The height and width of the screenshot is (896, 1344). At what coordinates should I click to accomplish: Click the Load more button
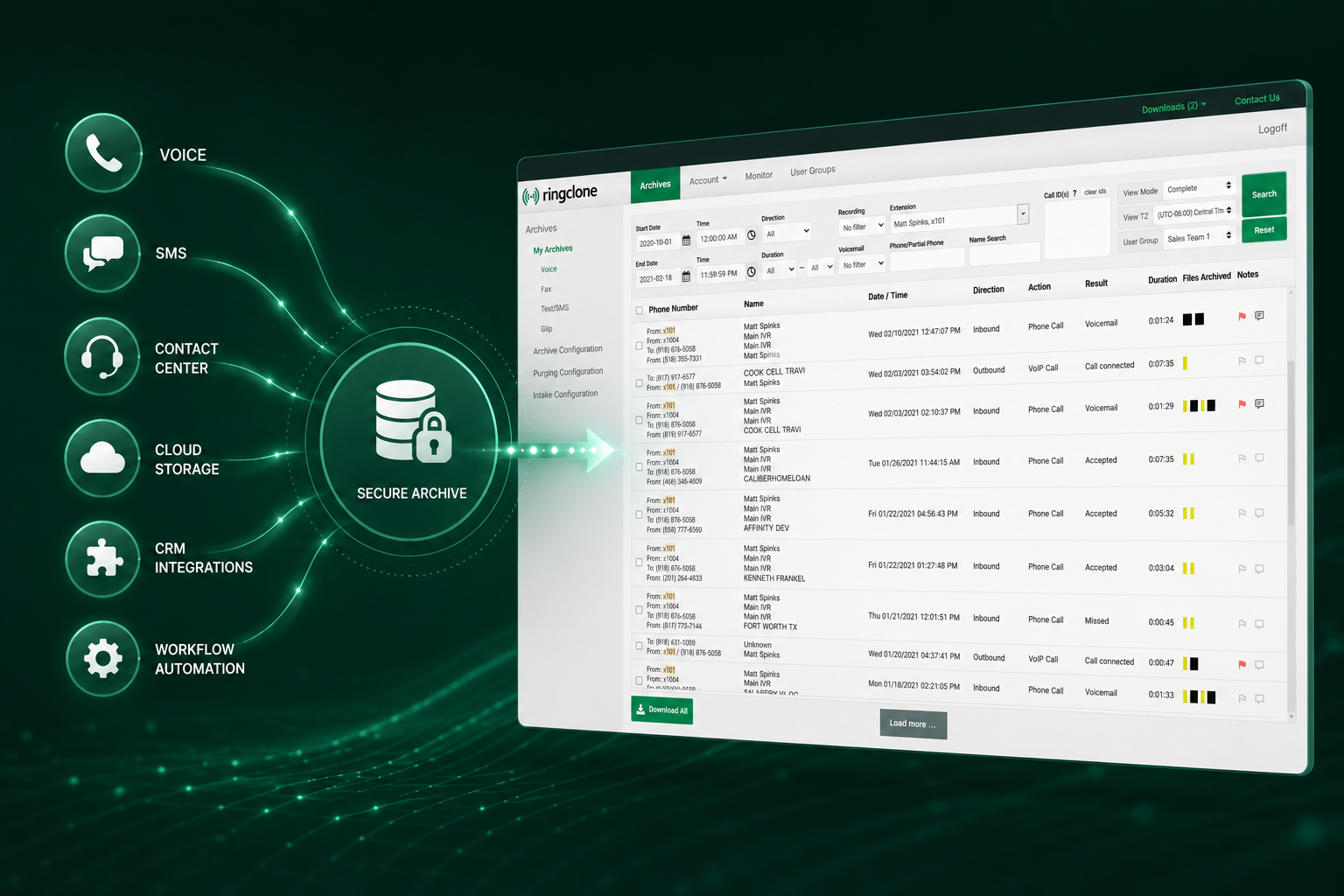(913, 724)
